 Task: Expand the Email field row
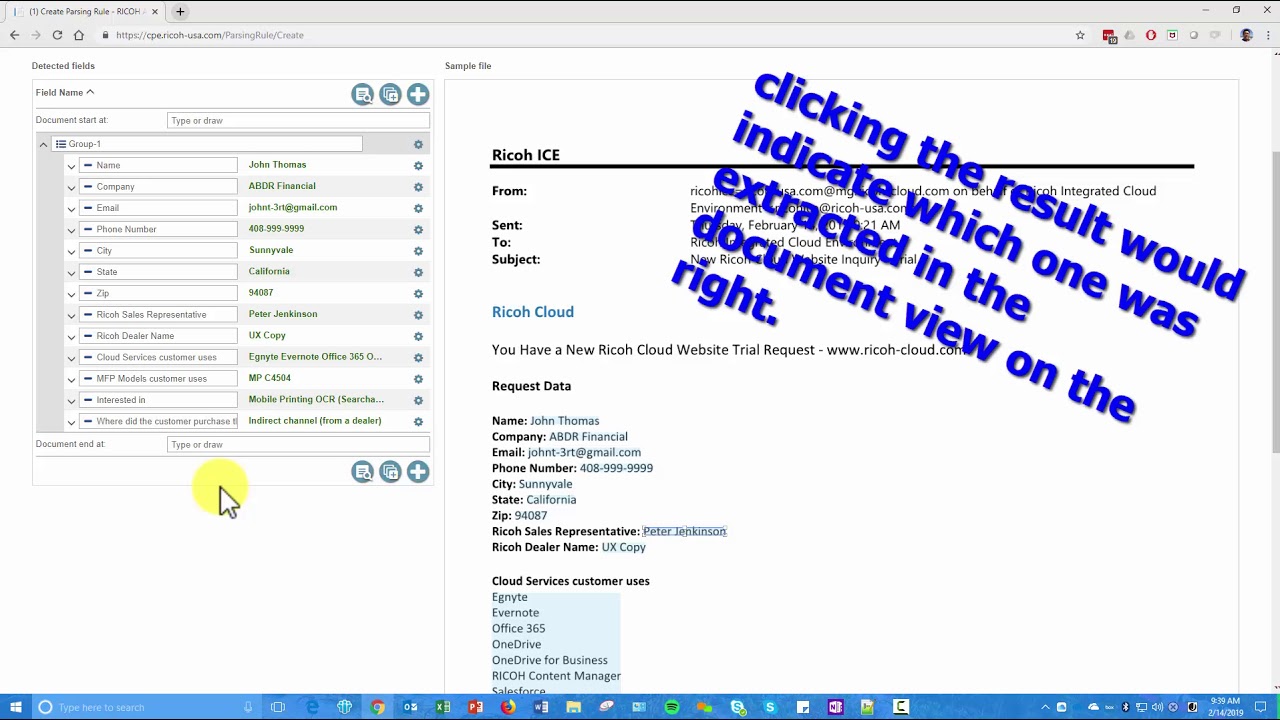pos(71,209)
